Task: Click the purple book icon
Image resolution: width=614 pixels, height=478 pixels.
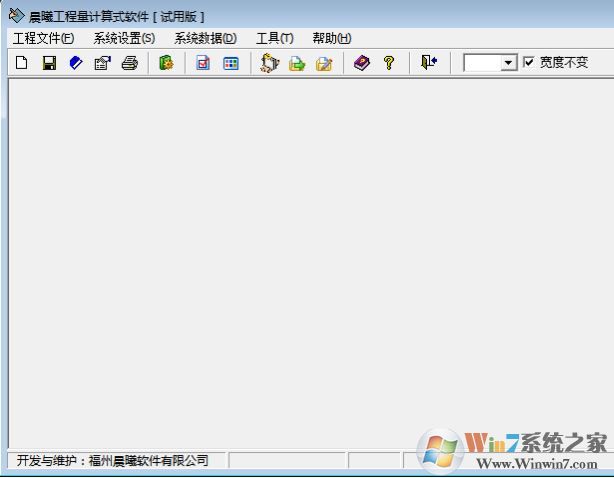Action: click(x=362, y=63)
